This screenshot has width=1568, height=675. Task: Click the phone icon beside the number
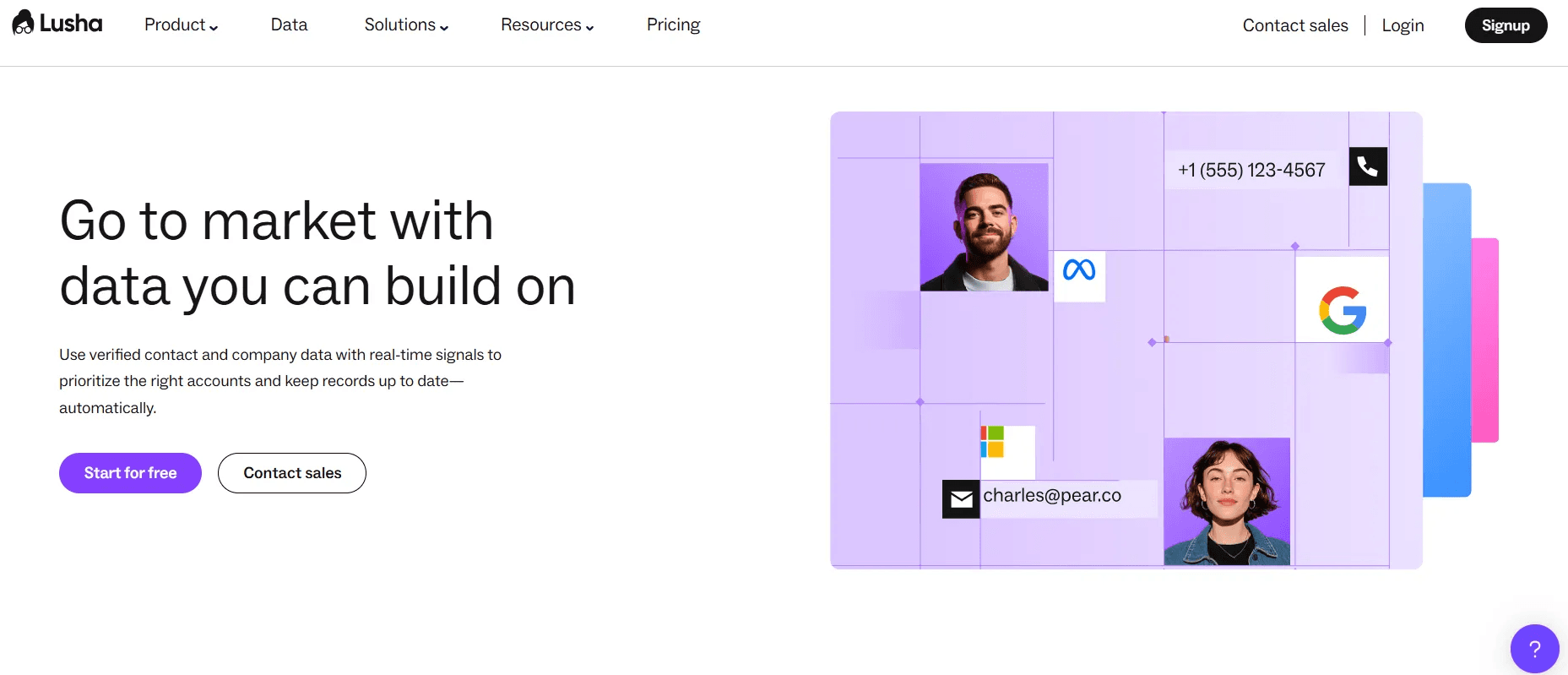[x=1368, y=166]
